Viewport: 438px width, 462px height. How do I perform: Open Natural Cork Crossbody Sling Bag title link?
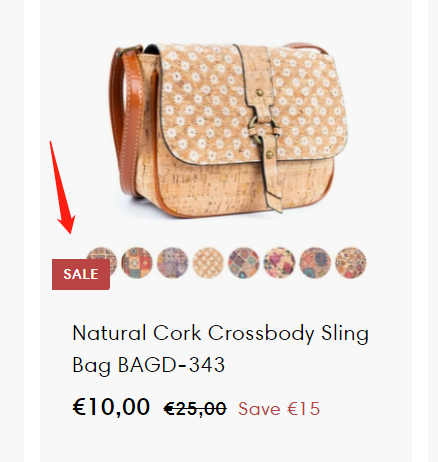coord(221,349)
